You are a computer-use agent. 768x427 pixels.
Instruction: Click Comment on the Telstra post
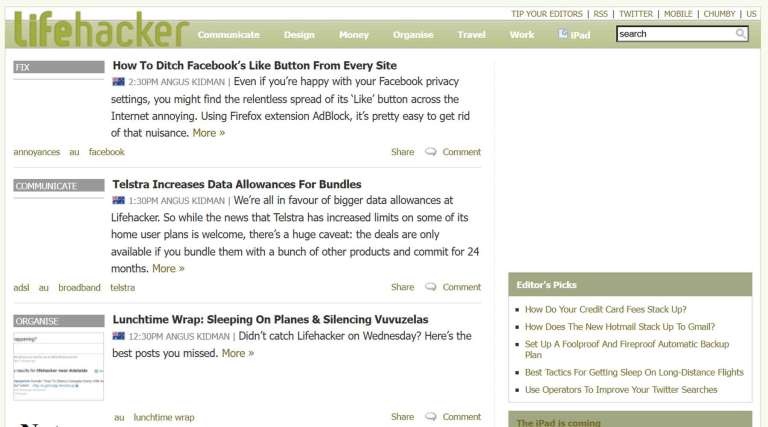[x=462, y=287]
